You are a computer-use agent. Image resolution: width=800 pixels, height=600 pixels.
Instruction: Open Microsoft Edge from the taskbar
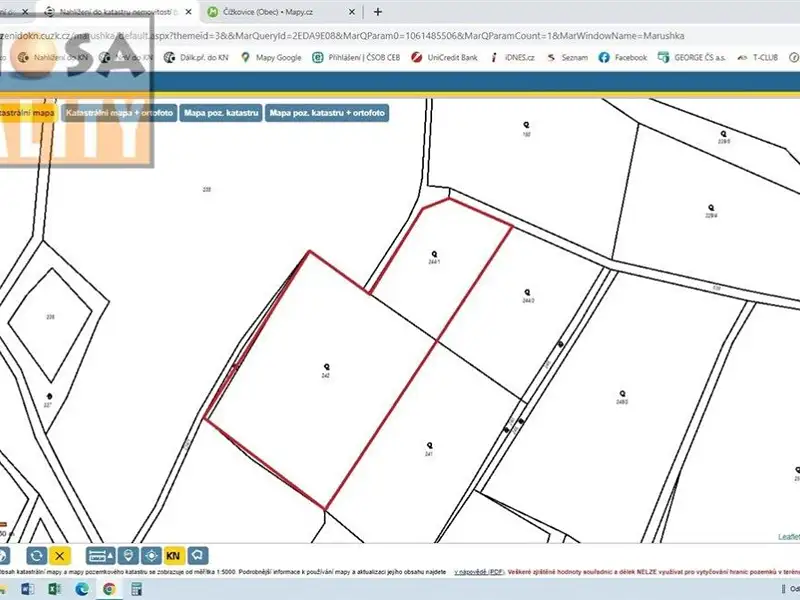click(x=82, y=589)
